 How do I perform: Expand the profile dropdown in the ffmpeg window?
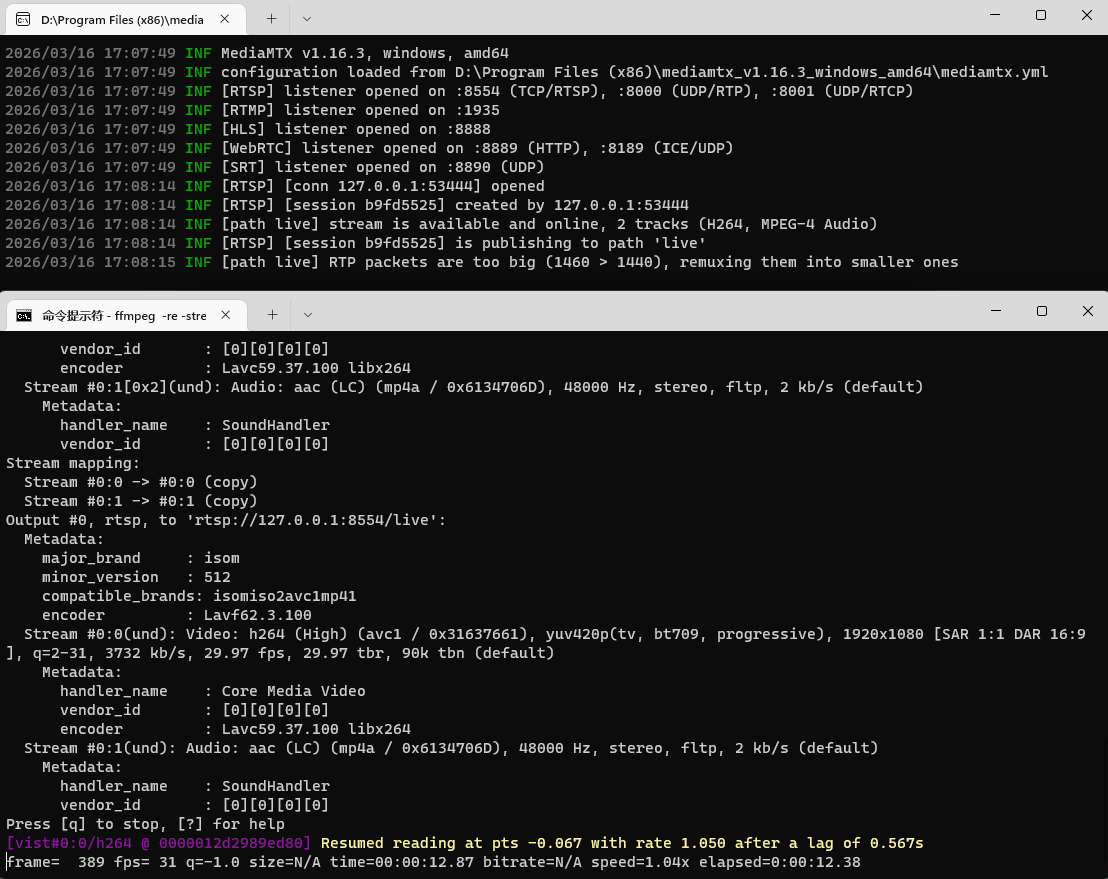(308, 314)
